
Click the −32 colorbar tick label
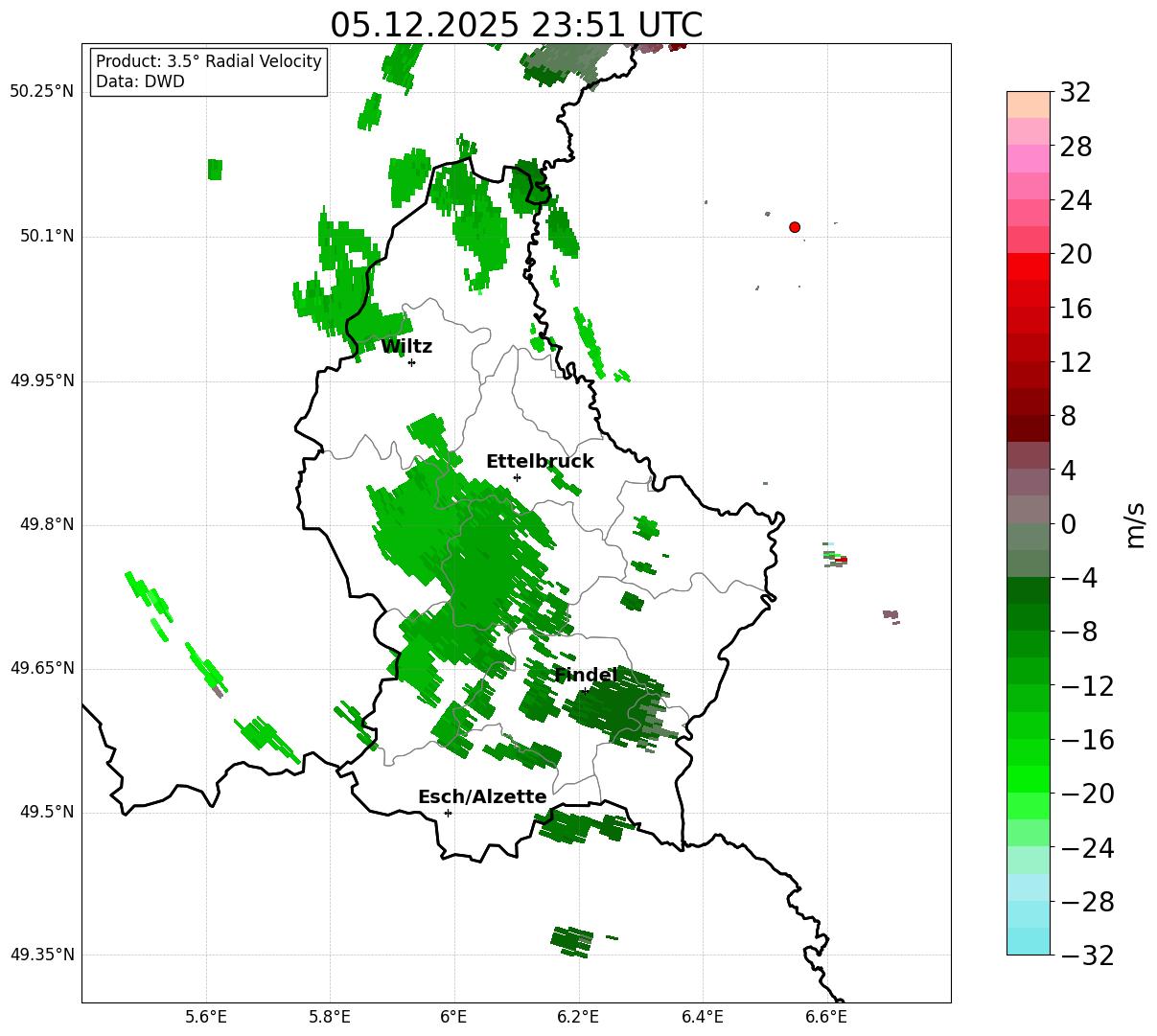click(1087, 955)
